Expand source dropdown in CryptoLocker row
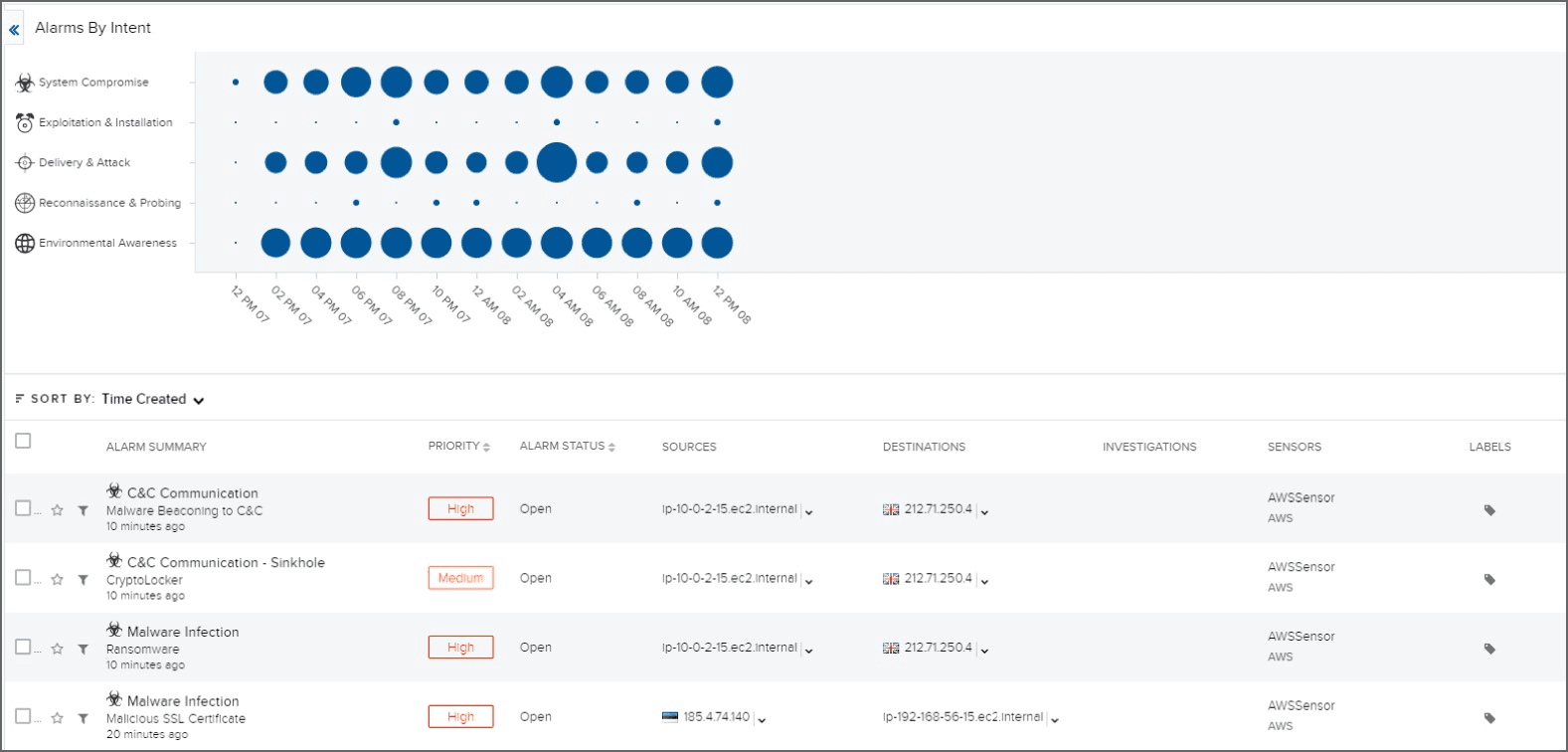The image size is (1568, 752). pyautogui.click(x=809, y=582)
